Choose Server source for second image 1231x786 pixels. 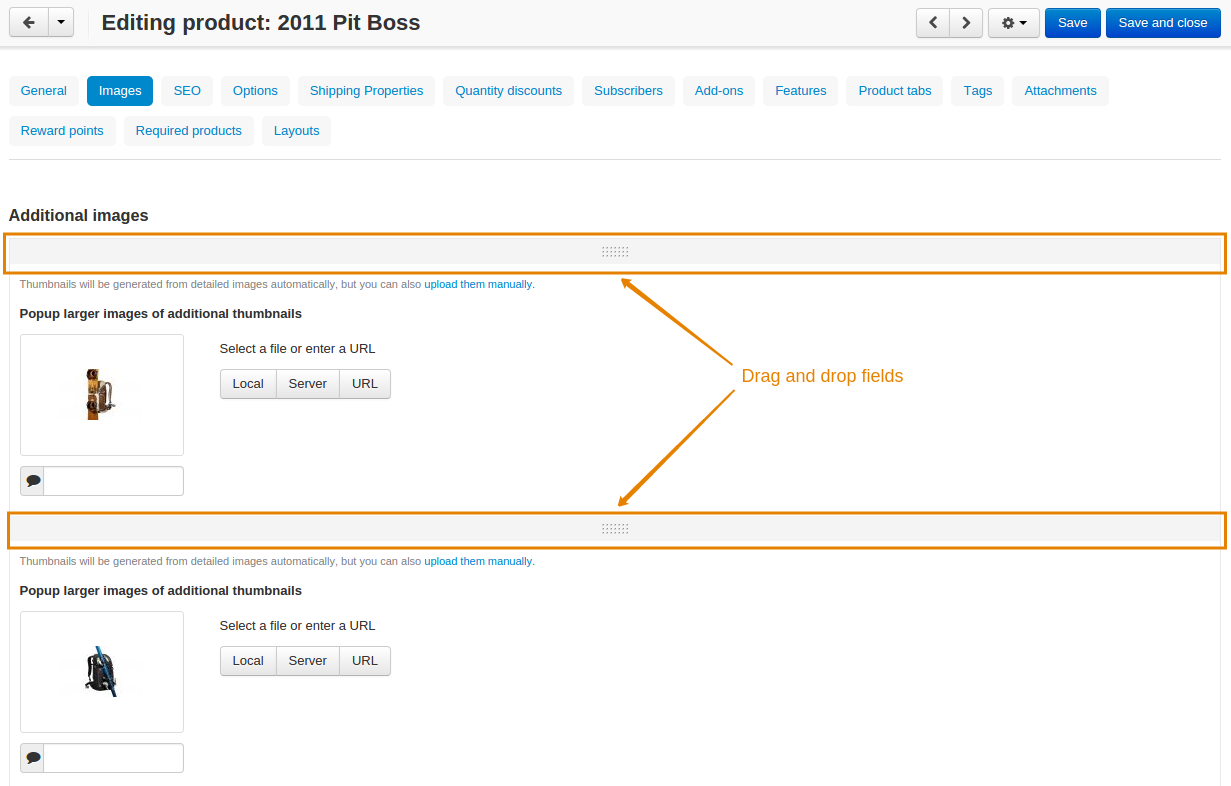pyautogui.click(x=308, y=661)
